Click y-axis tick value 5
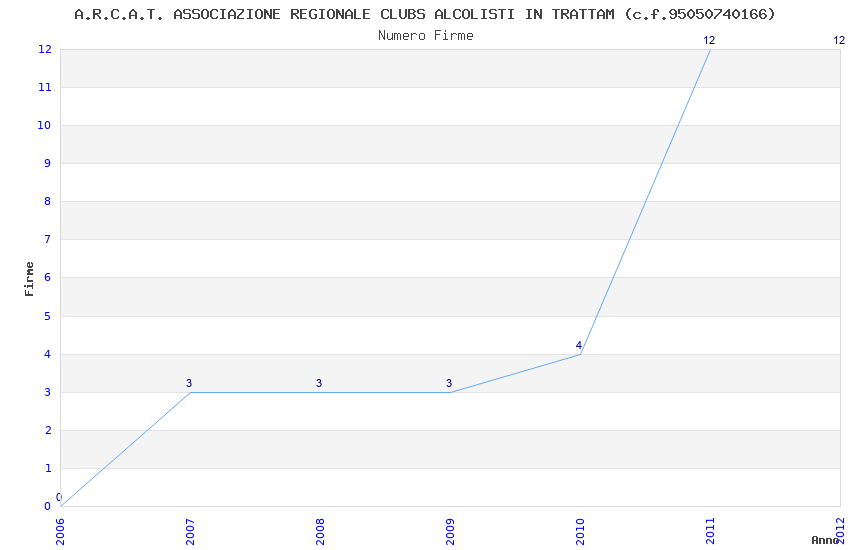This screenshot has height=550, width=850. tap(48, 316)
